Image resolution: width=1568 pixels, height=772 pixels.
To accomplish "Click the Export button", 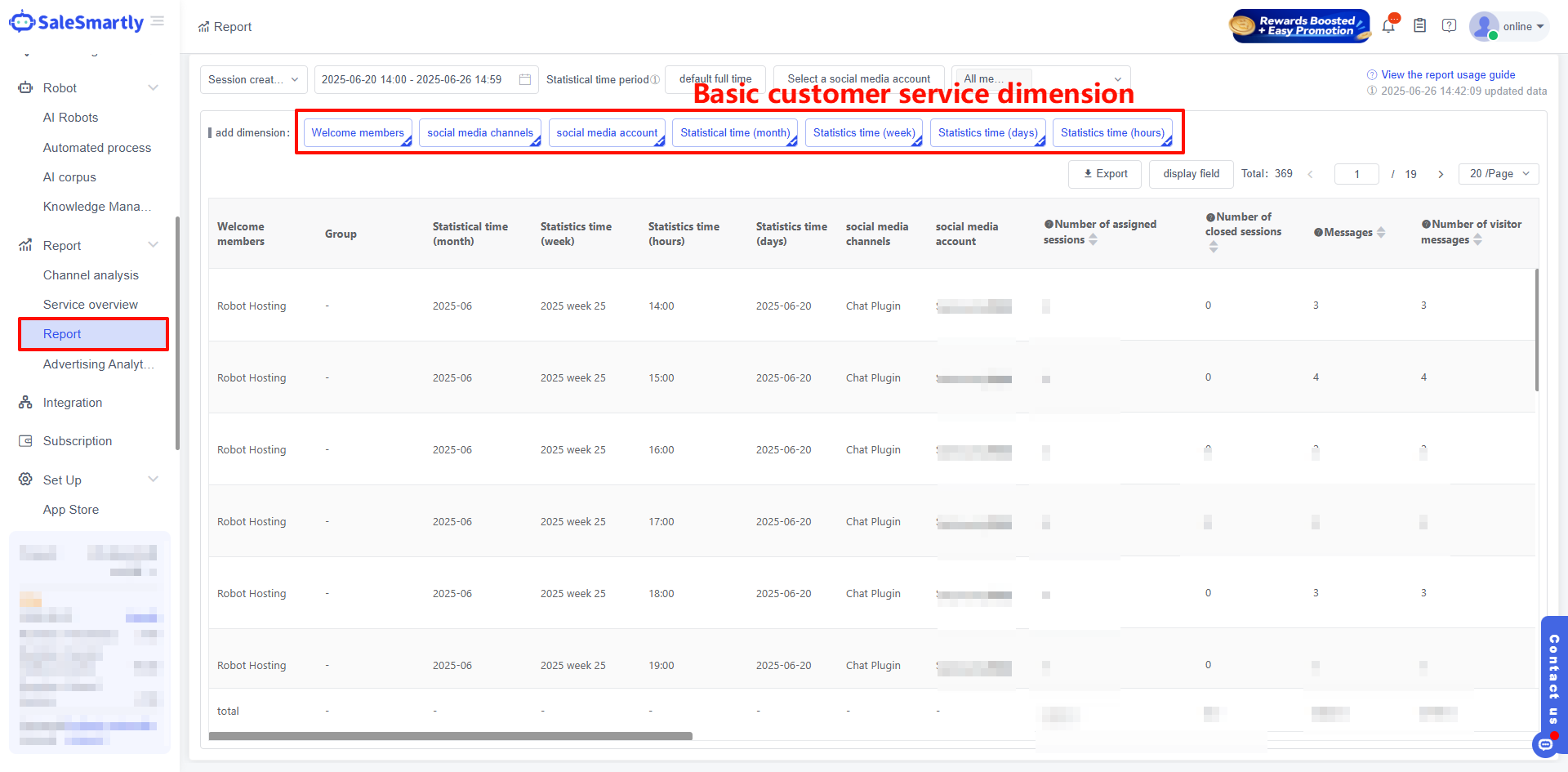I will 1105,174.
